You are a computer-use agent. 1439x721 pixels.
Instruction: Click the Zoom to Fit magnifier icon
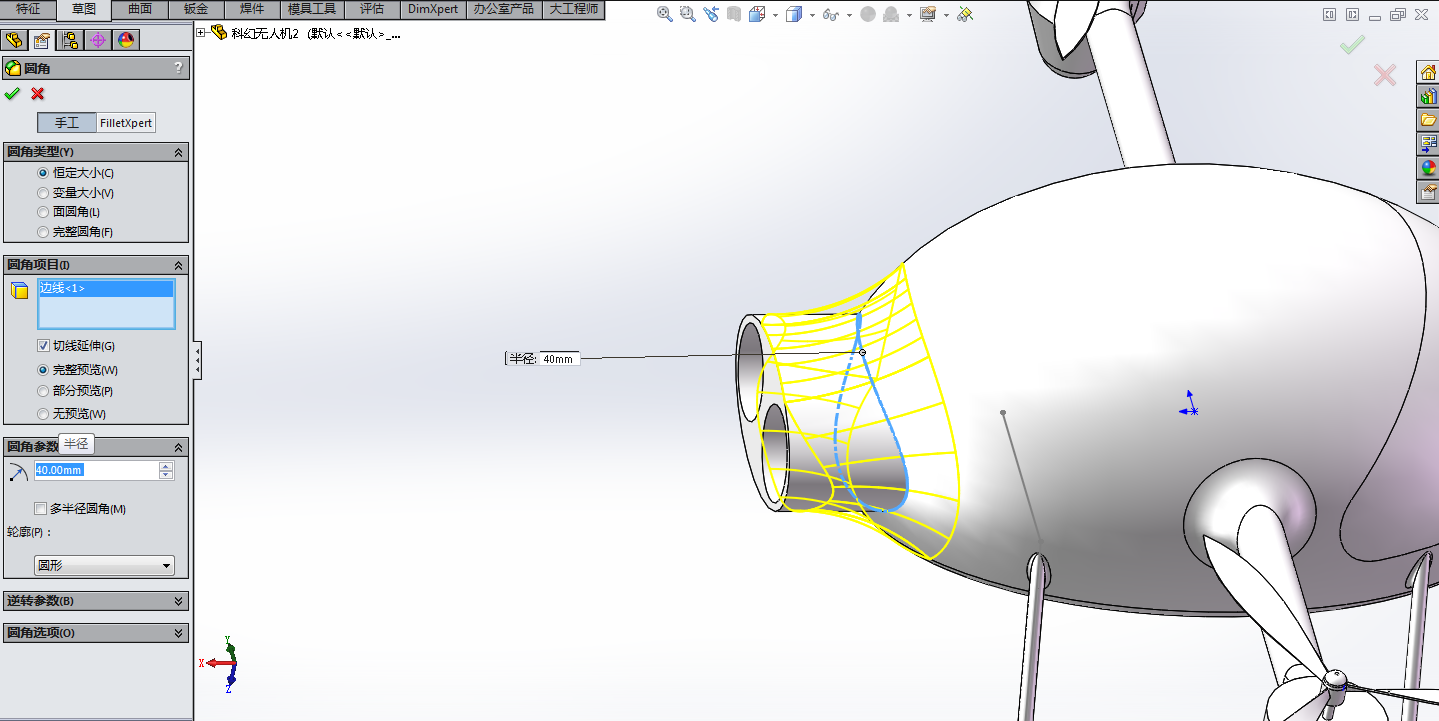coord(665,14)
